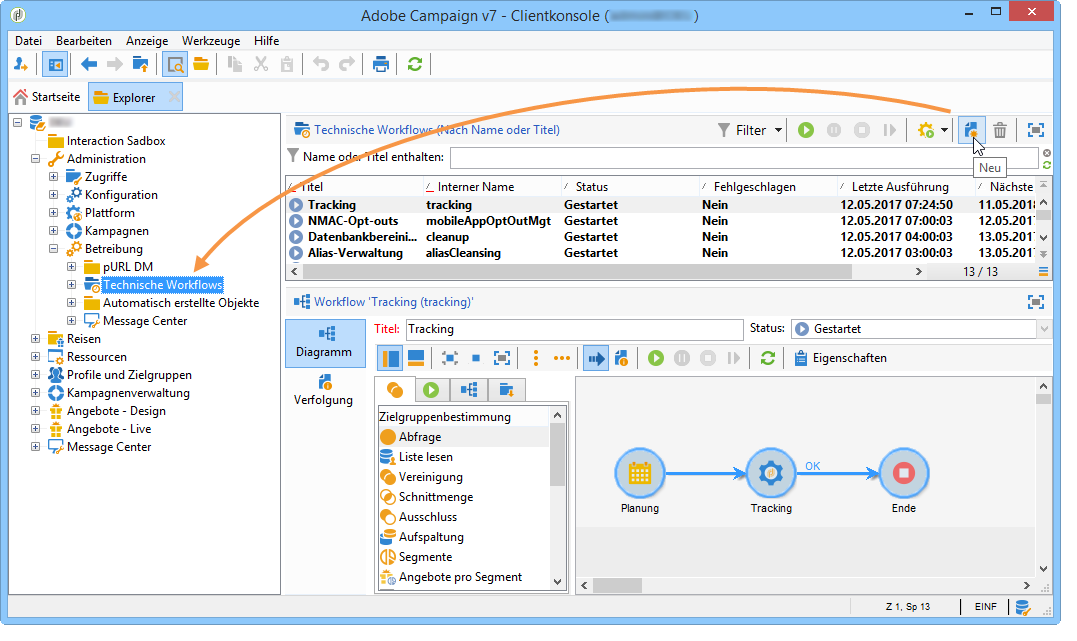
Task: Open the Datei menu
Action: (x=28, y=41)
